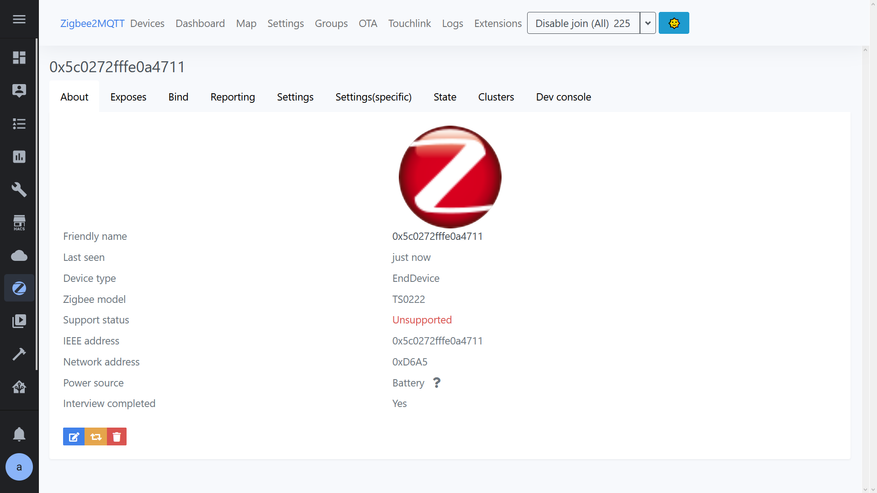877x493 pixels.
Task: Open the cloud sidebar icon
Action: pos(19,256)
